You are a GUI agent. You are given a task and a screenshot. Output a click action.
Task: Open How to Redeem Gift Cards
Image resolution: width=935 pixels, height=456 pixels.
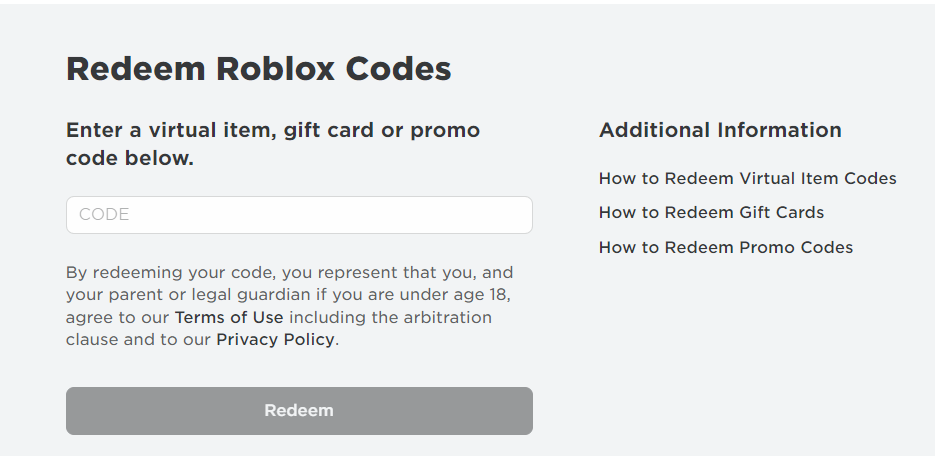[x=711, y=213]
